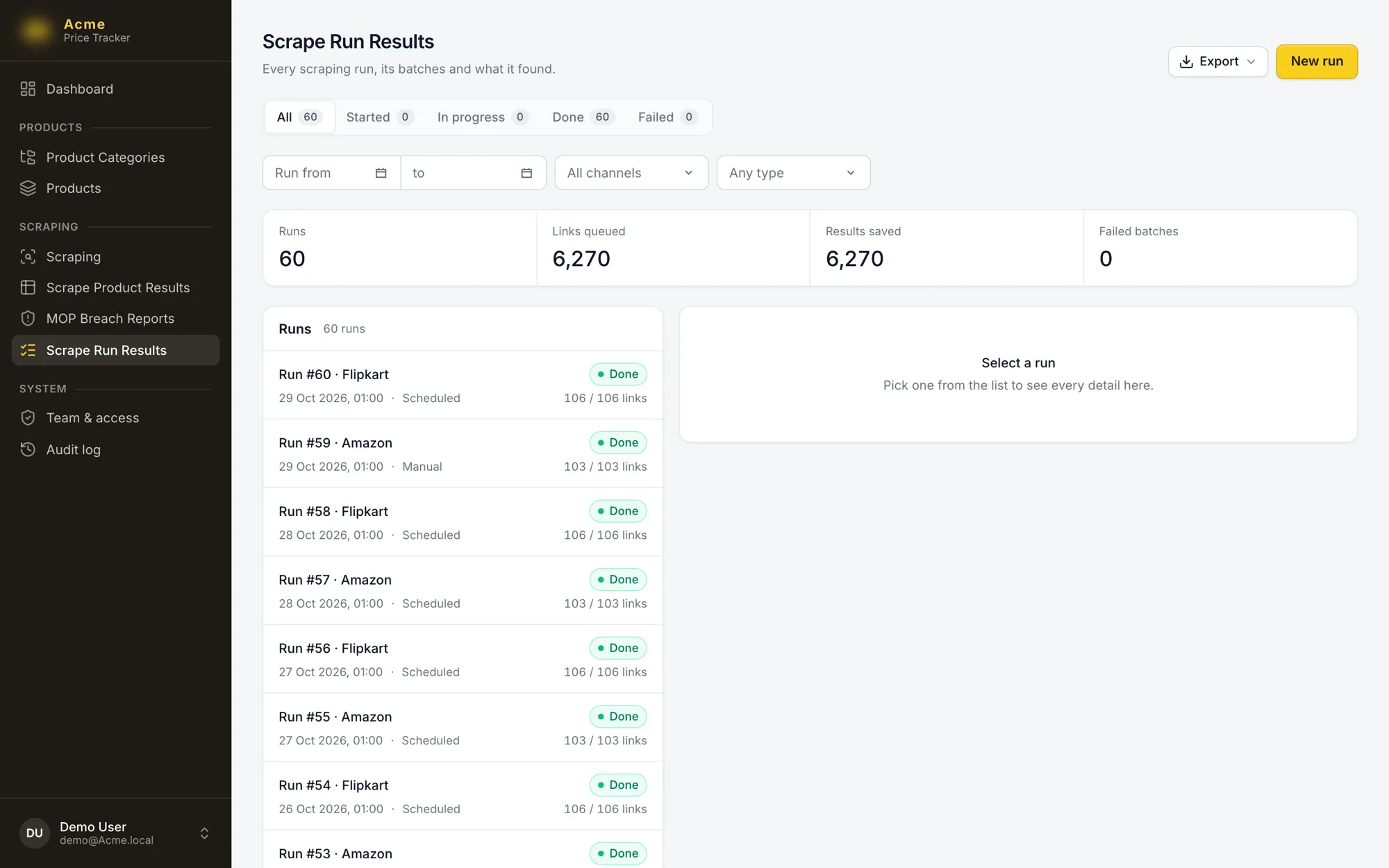Screen dimensions: 1389x868
Task: Select Run #54 · Flipkart
Action: tap(463, 796)
